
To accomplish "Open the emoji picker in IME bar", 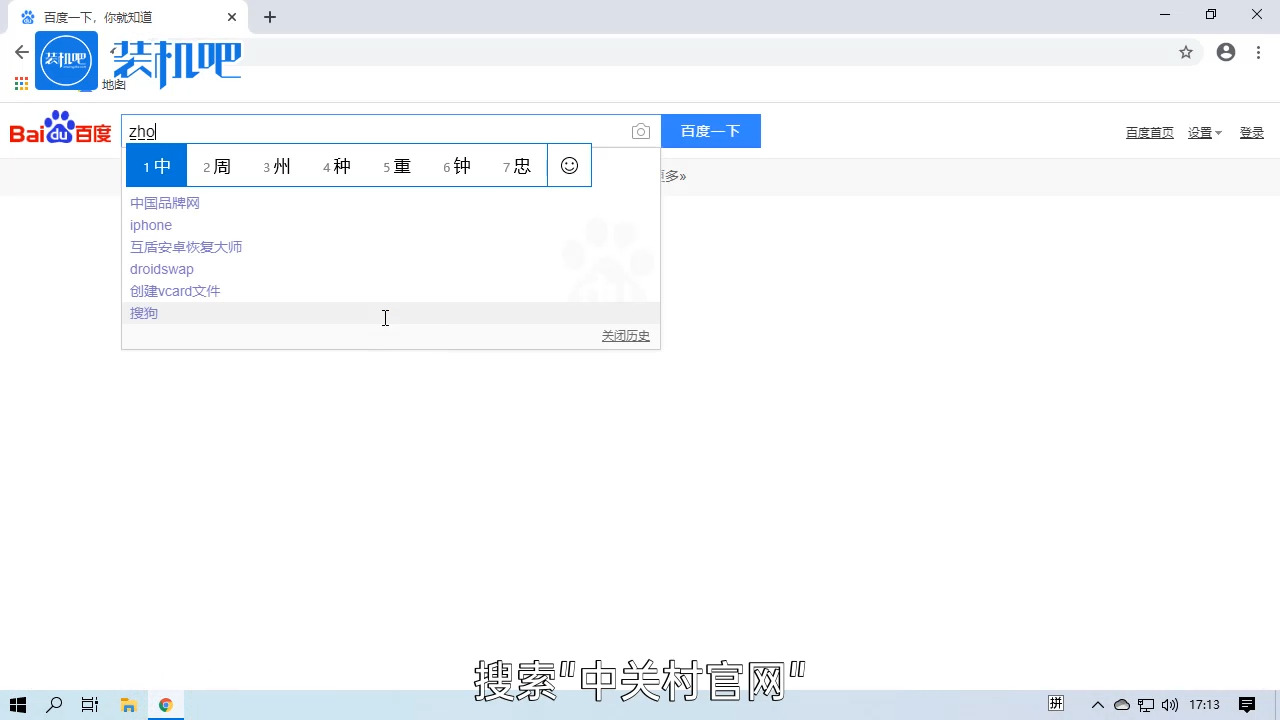I will pyautogui.click(x=569, y=166).
